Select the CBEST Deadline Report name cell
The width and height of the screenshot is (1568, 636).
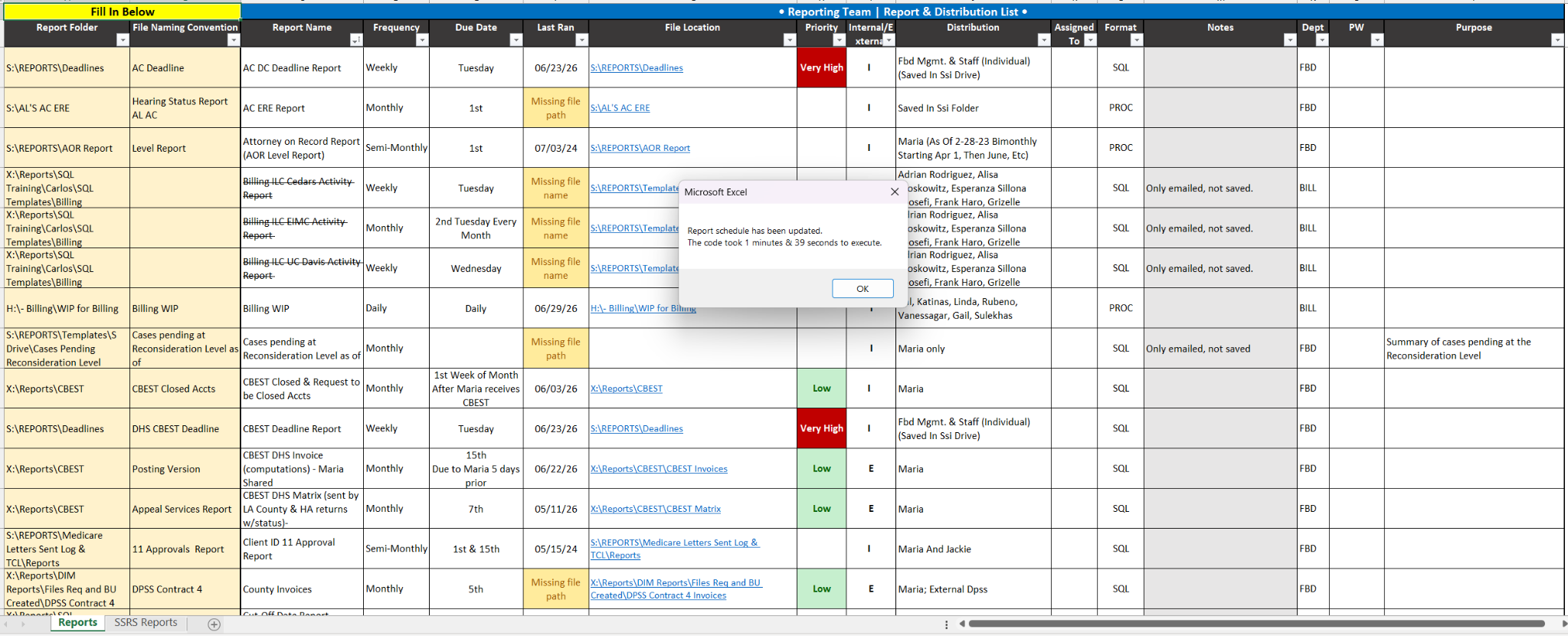tap(303, 428)
